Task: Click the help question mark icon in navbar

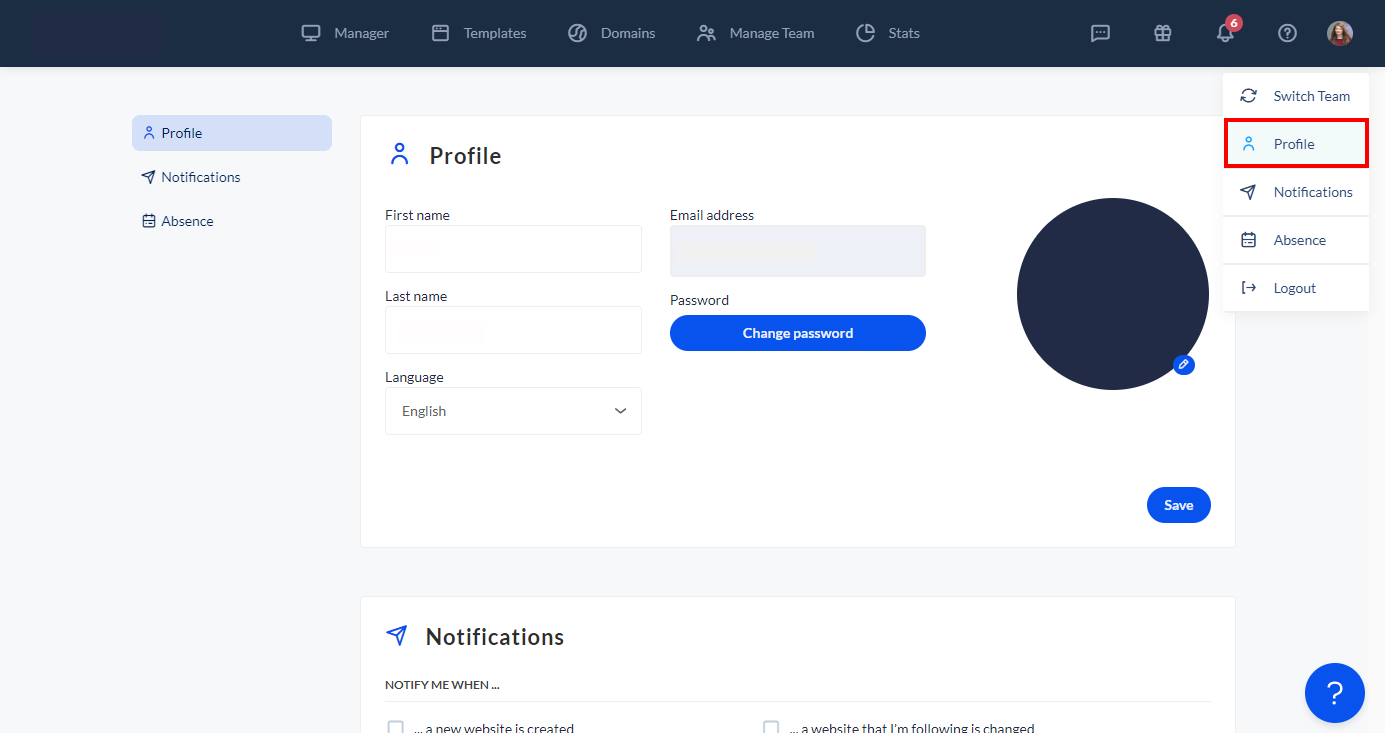Action: point(1287,33)
